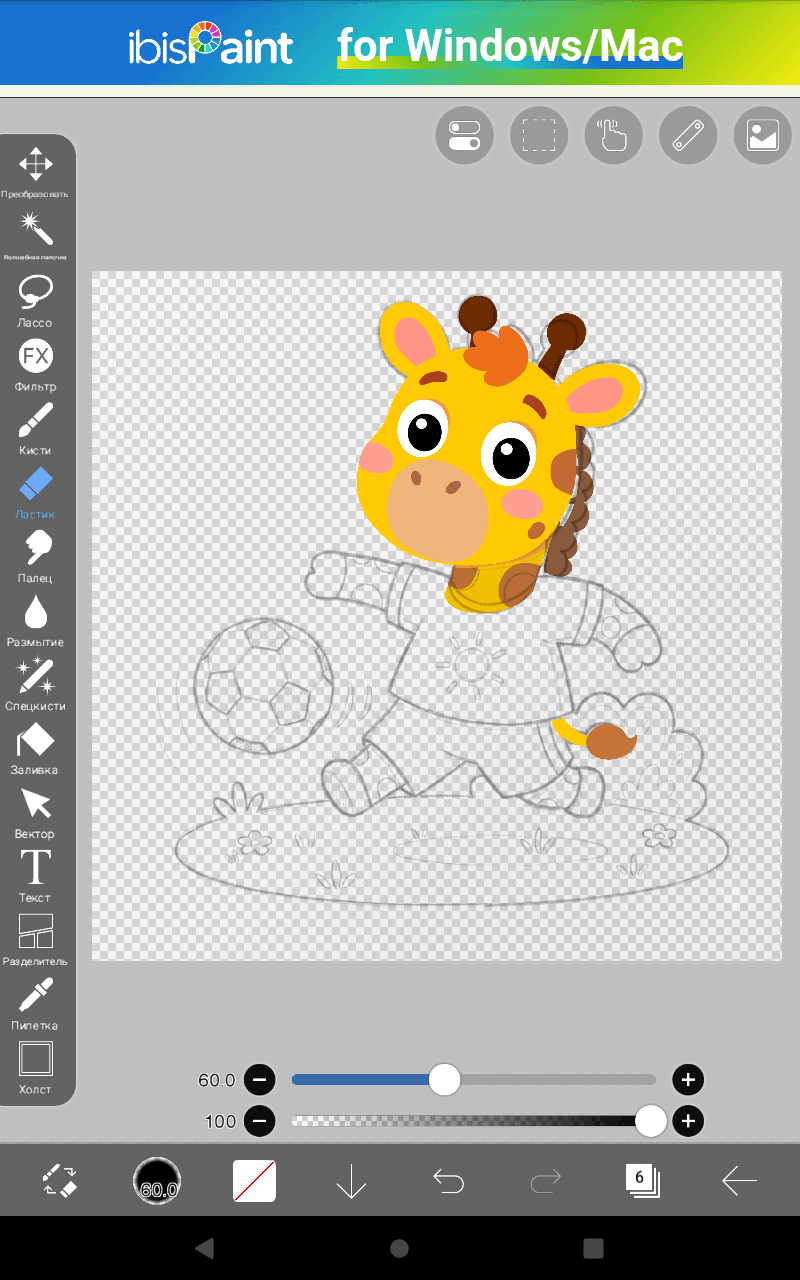Image resolution: width=800 pixels, height=1280 pixels.
Task: Click the brush thickness slider handle
Action: (444, 1080)
